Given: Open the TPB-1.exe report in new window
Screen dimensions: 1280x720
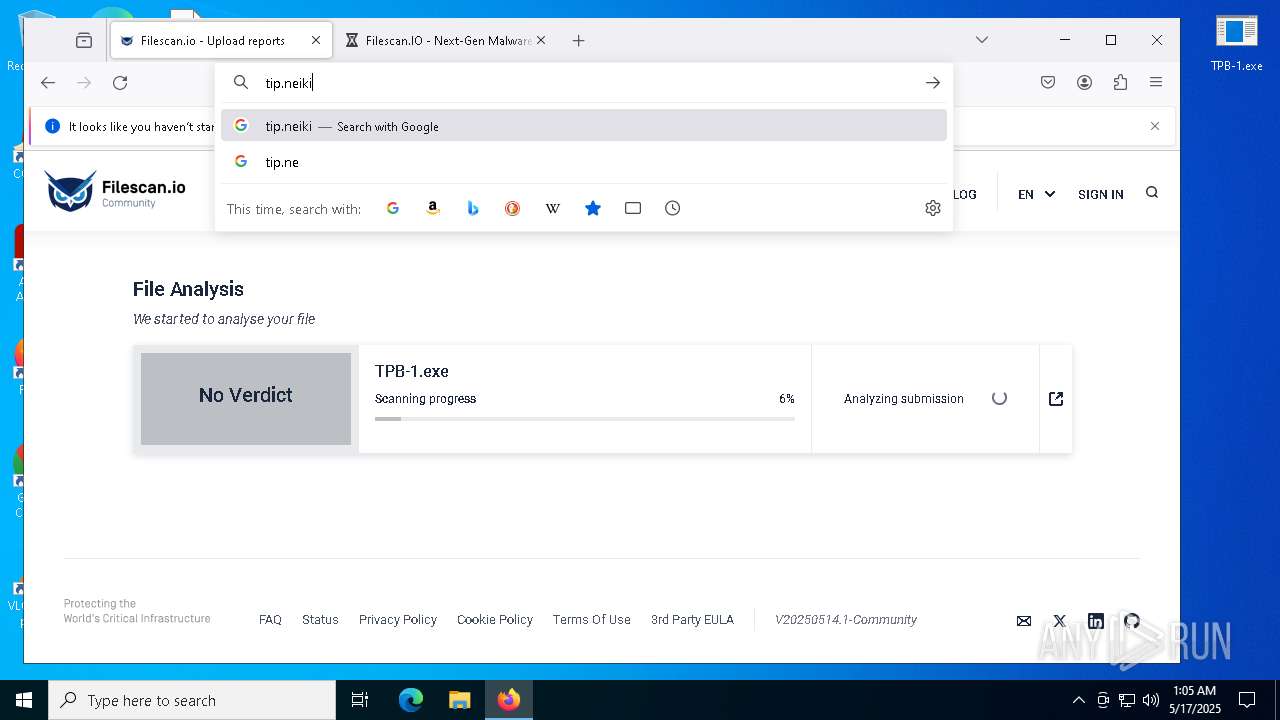Looking at the screenshot, I should [1056, 399].
